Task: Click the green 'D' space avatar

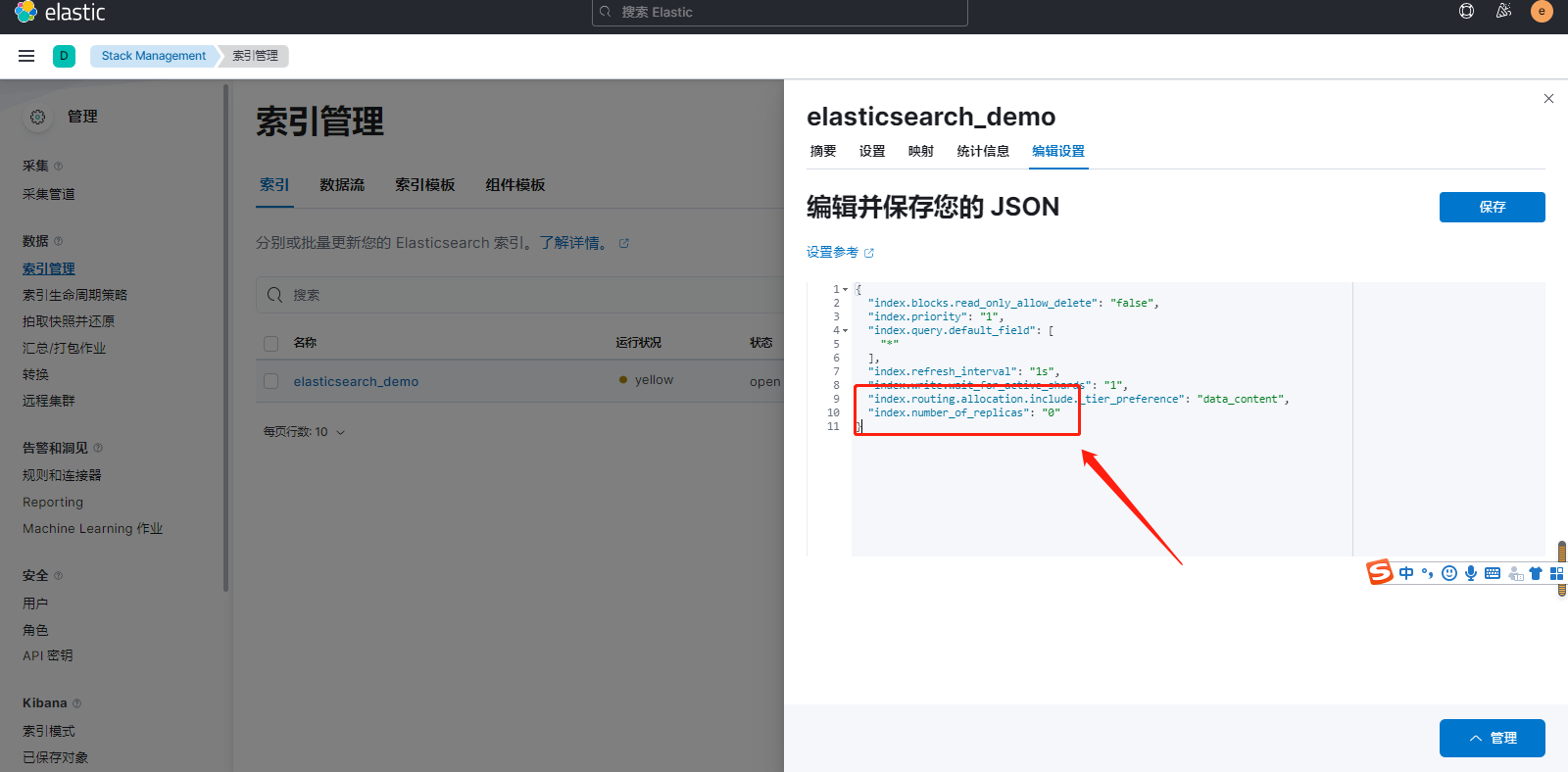Action: click(x=64, y=56)
